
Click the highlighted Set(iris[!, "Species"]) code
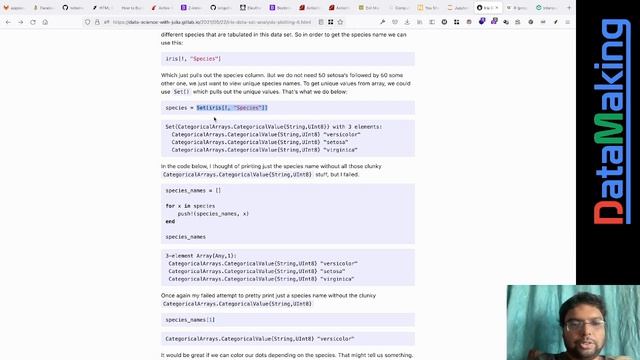point(232,108)
